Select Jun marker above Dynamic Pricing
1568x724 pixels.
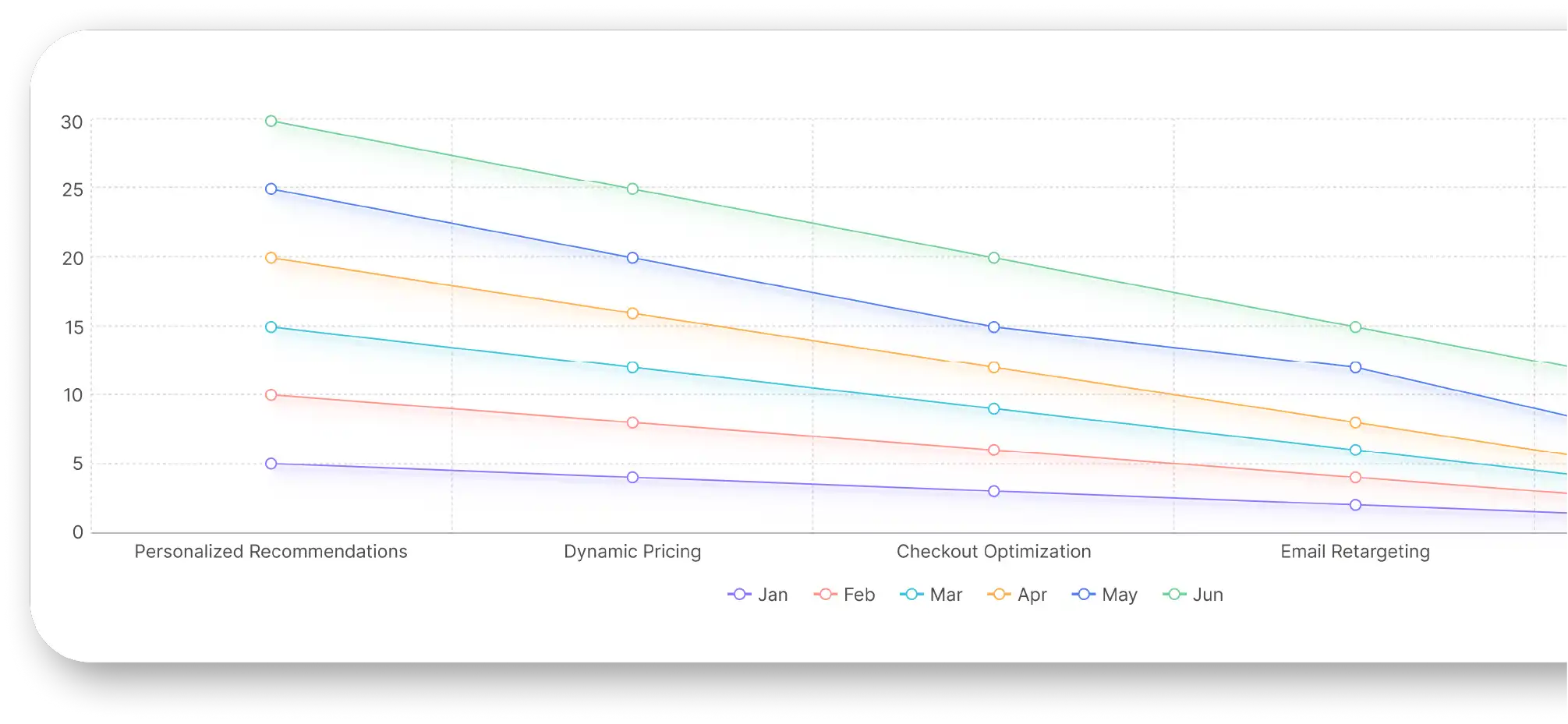pos(632,189)
